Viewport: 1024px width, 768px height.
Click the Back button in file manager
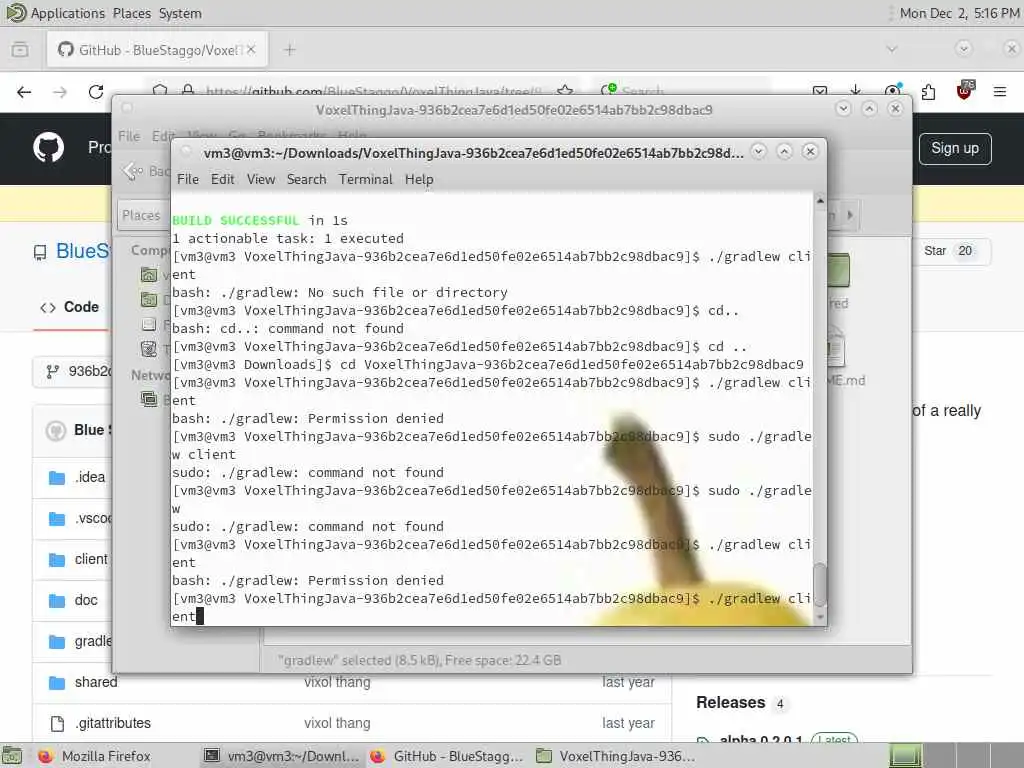[x=144, y=171]
